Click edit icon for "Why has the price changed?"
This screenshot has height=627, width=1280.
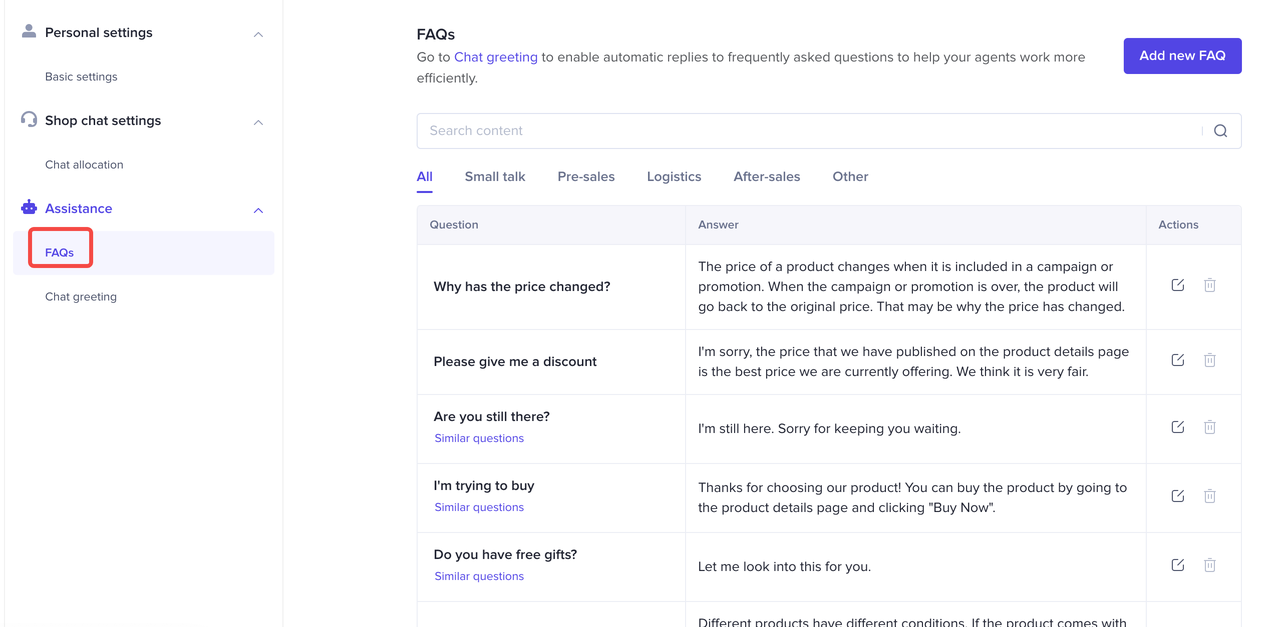click(1177, 285)
